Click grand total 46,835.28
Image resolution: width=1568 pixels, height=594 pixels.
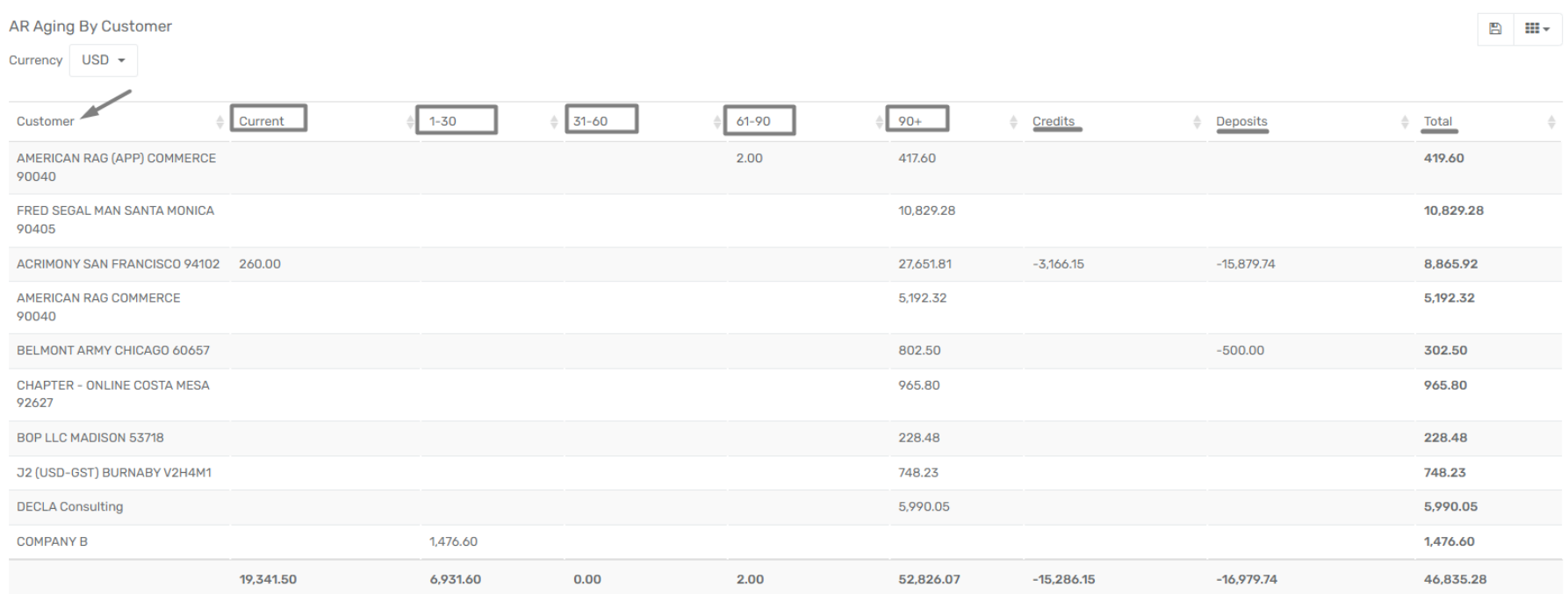[1456, 580]
